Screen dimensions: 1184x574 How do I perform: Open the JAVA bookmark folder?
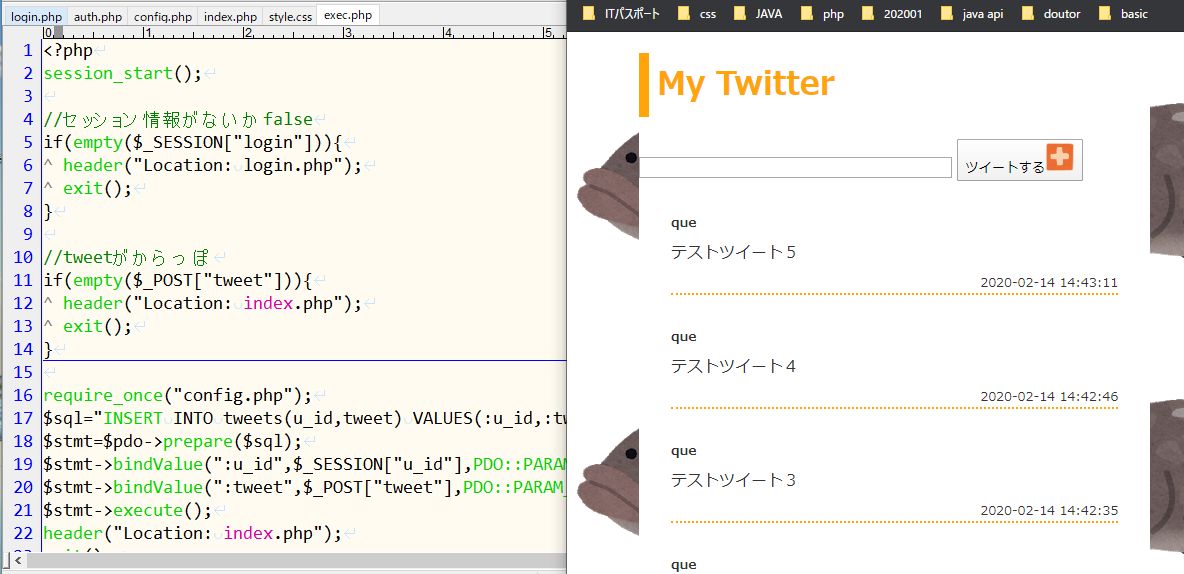coord(759,14)
